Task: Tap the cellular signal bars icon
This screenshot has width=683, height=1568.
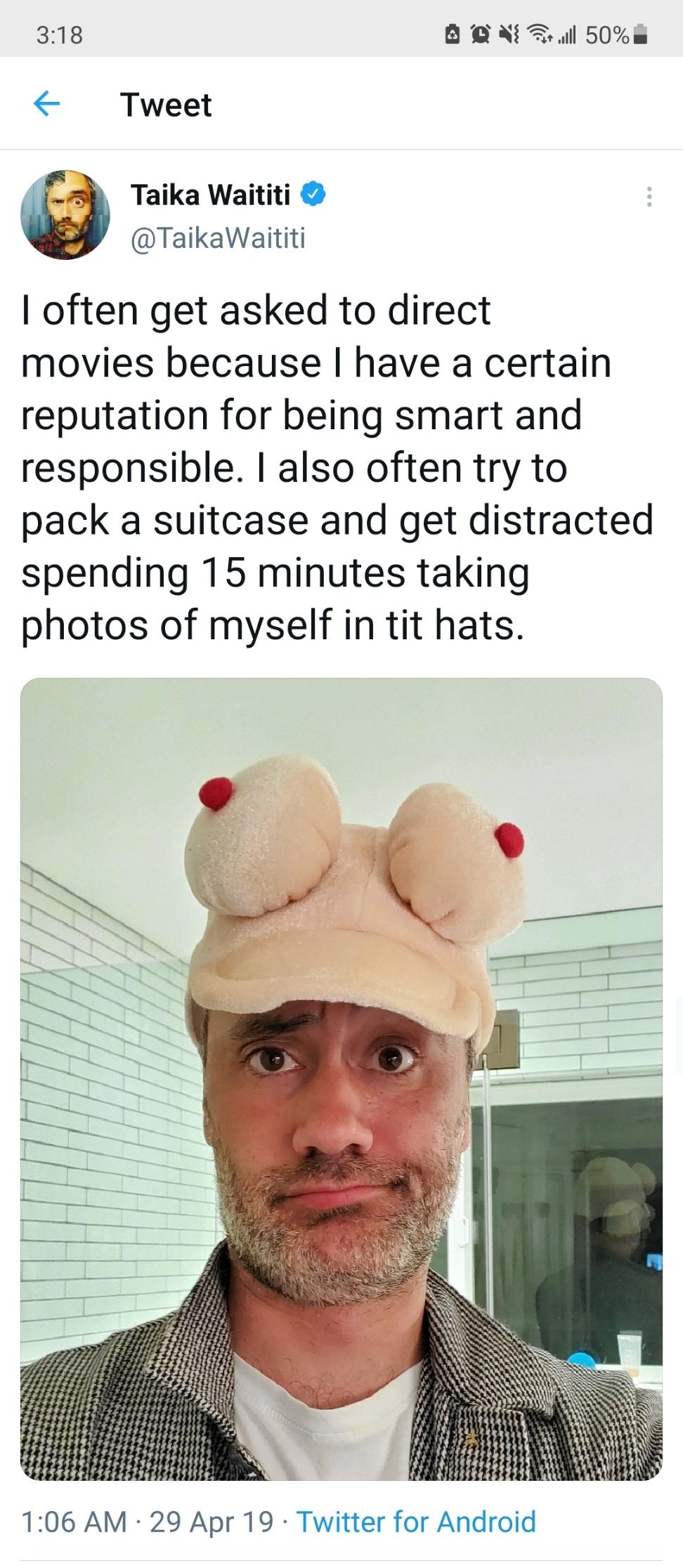Action: tap(566, 34)
